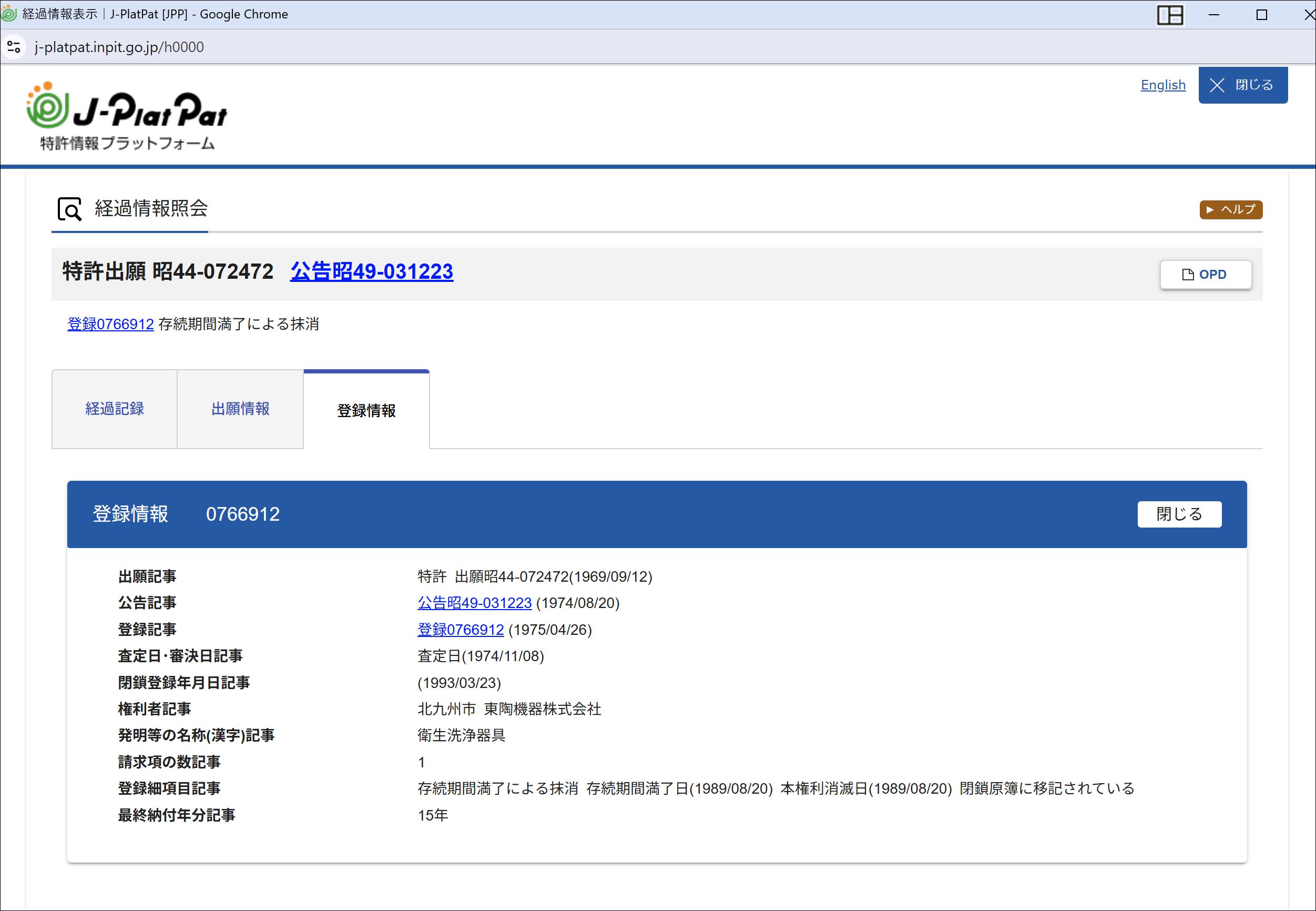Switch to the 経過記録 tab
The height and width of the screenshot is (911, 1316).
tap(115, 409)
